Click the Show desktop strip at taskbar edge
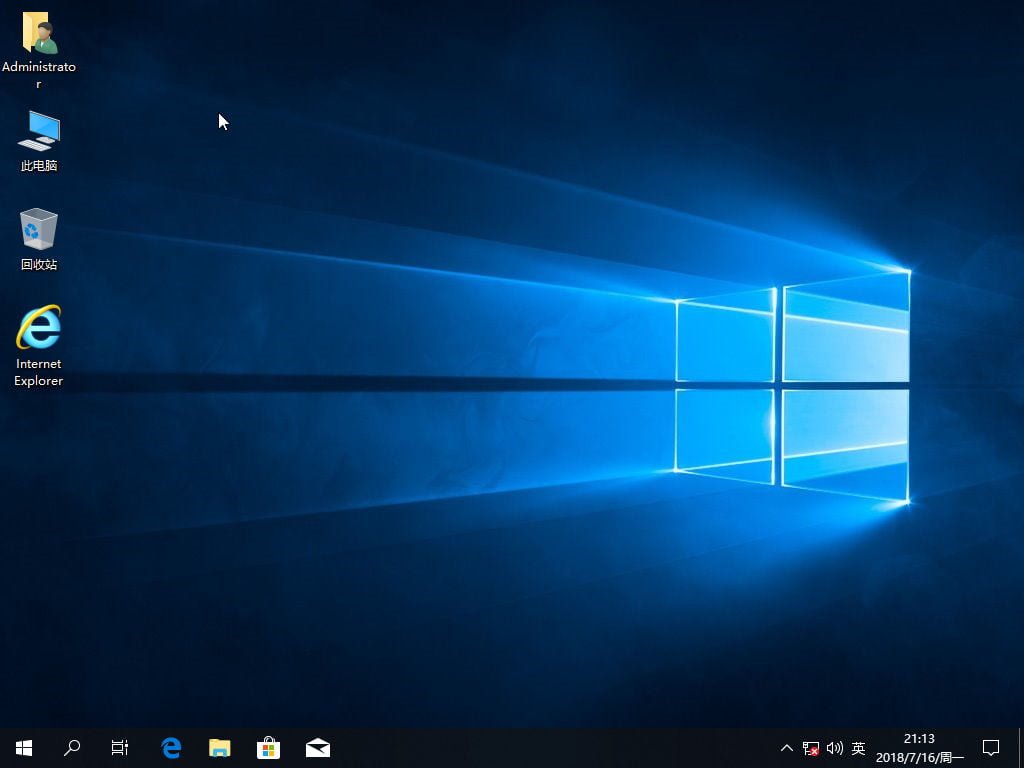Screen dimensions: 1024x768 point(1021,748)
